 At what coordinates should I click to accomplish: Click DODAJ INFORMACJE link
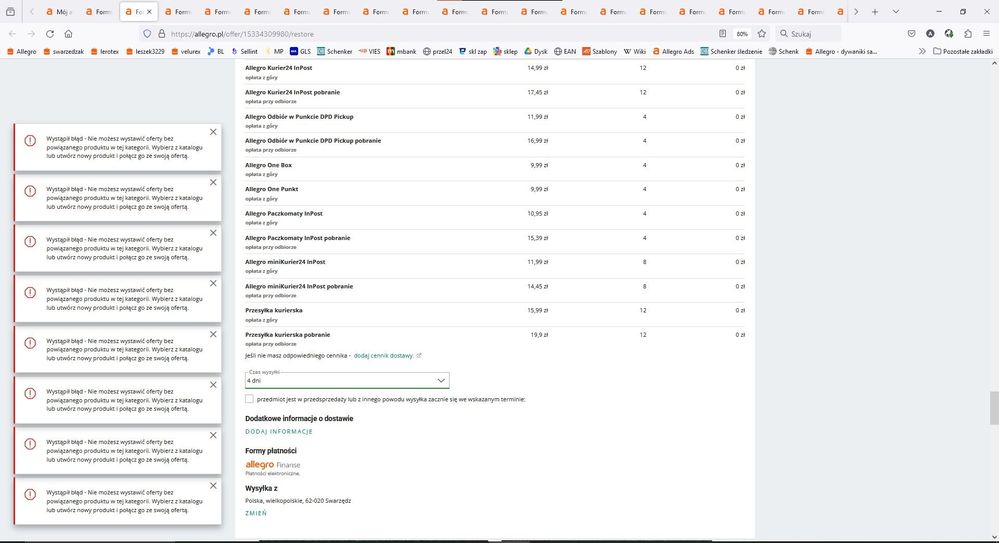[279, 431]
